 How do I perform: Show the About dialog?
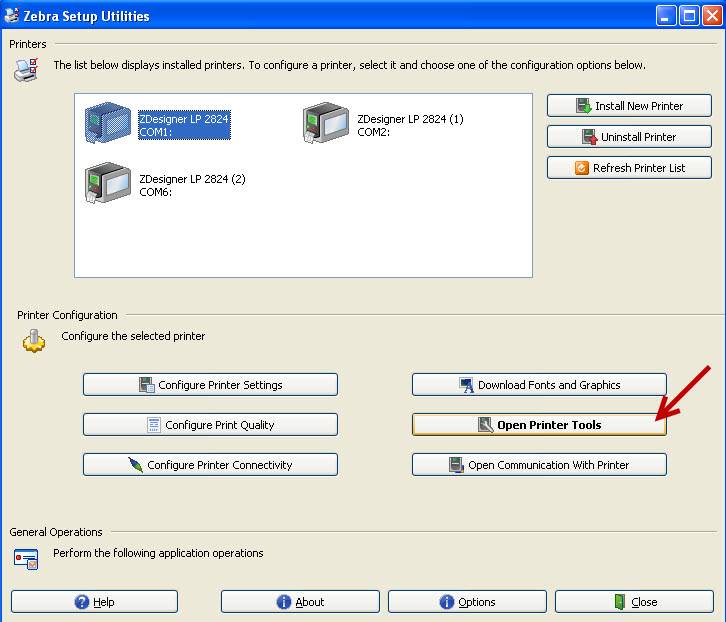(300, 602)
